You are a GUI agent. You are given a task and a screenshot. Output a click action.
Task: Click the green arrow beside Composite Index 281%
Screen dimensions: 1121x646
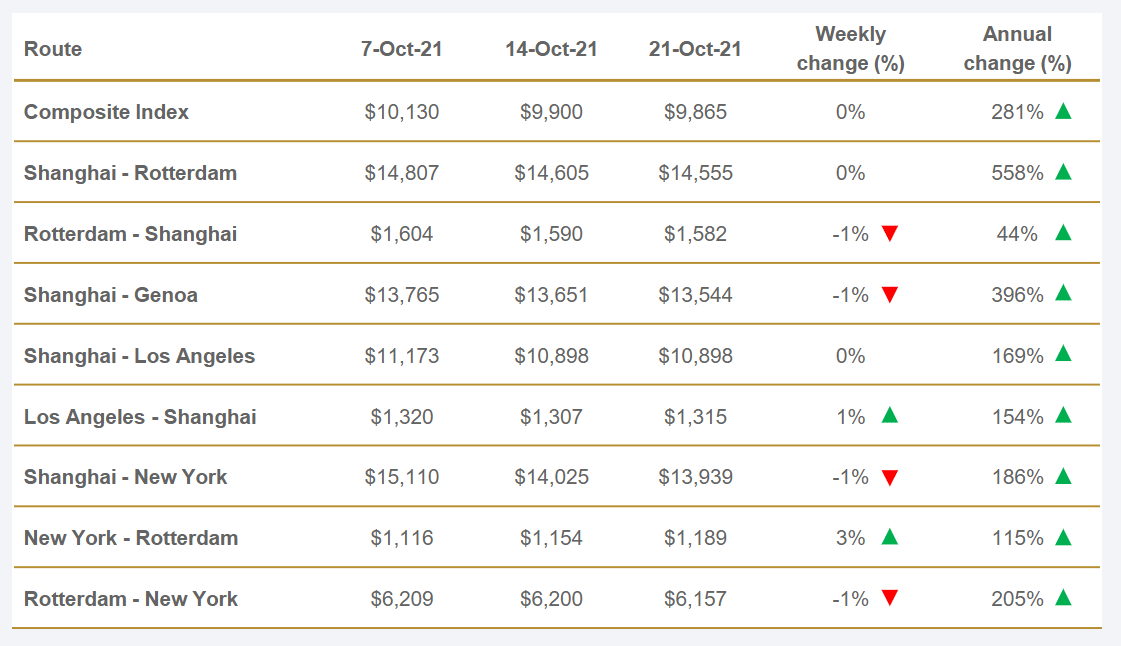coord(1063,111)
